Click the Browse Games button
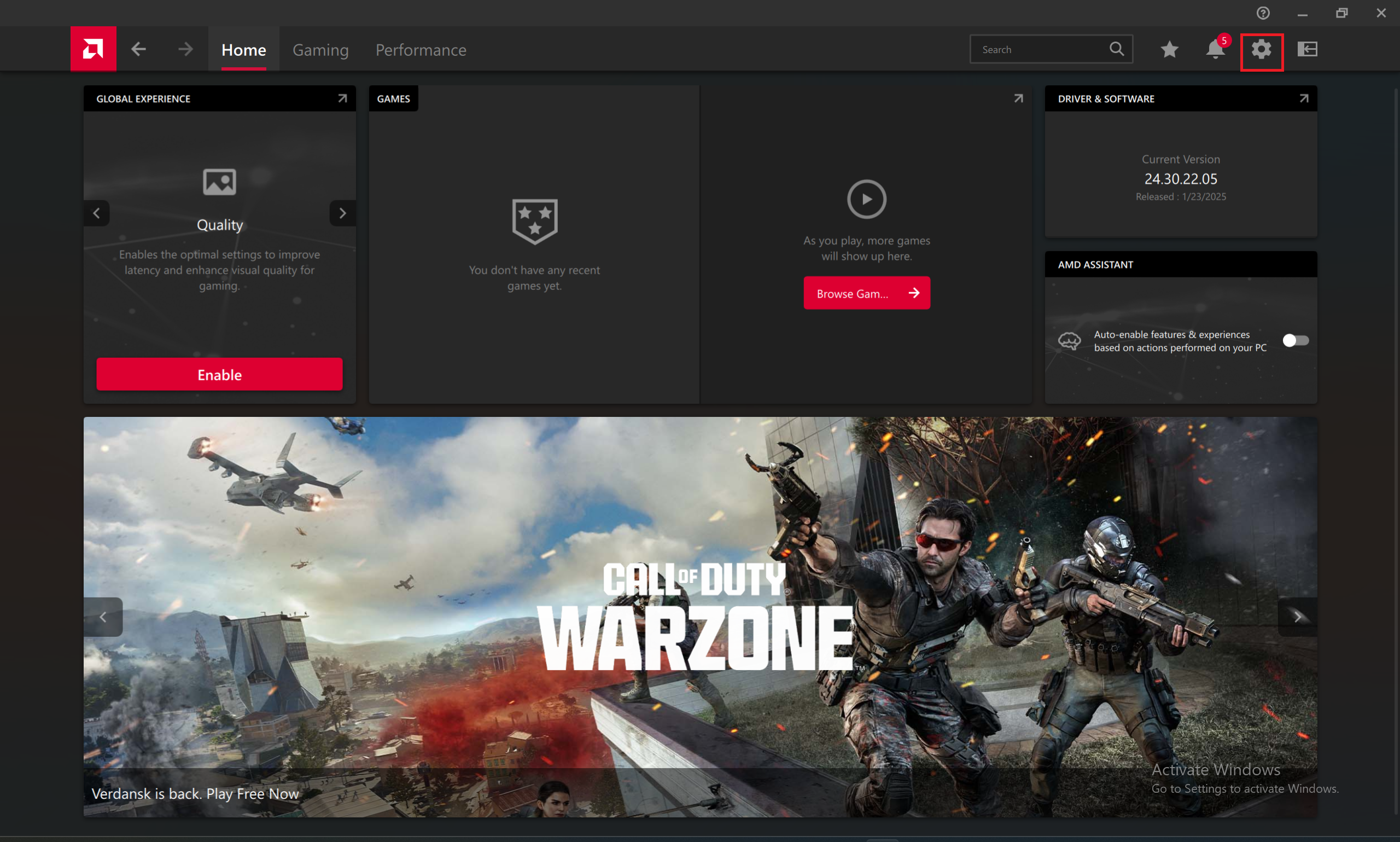This screenshot has width=1400, height=842. point(866,293)
